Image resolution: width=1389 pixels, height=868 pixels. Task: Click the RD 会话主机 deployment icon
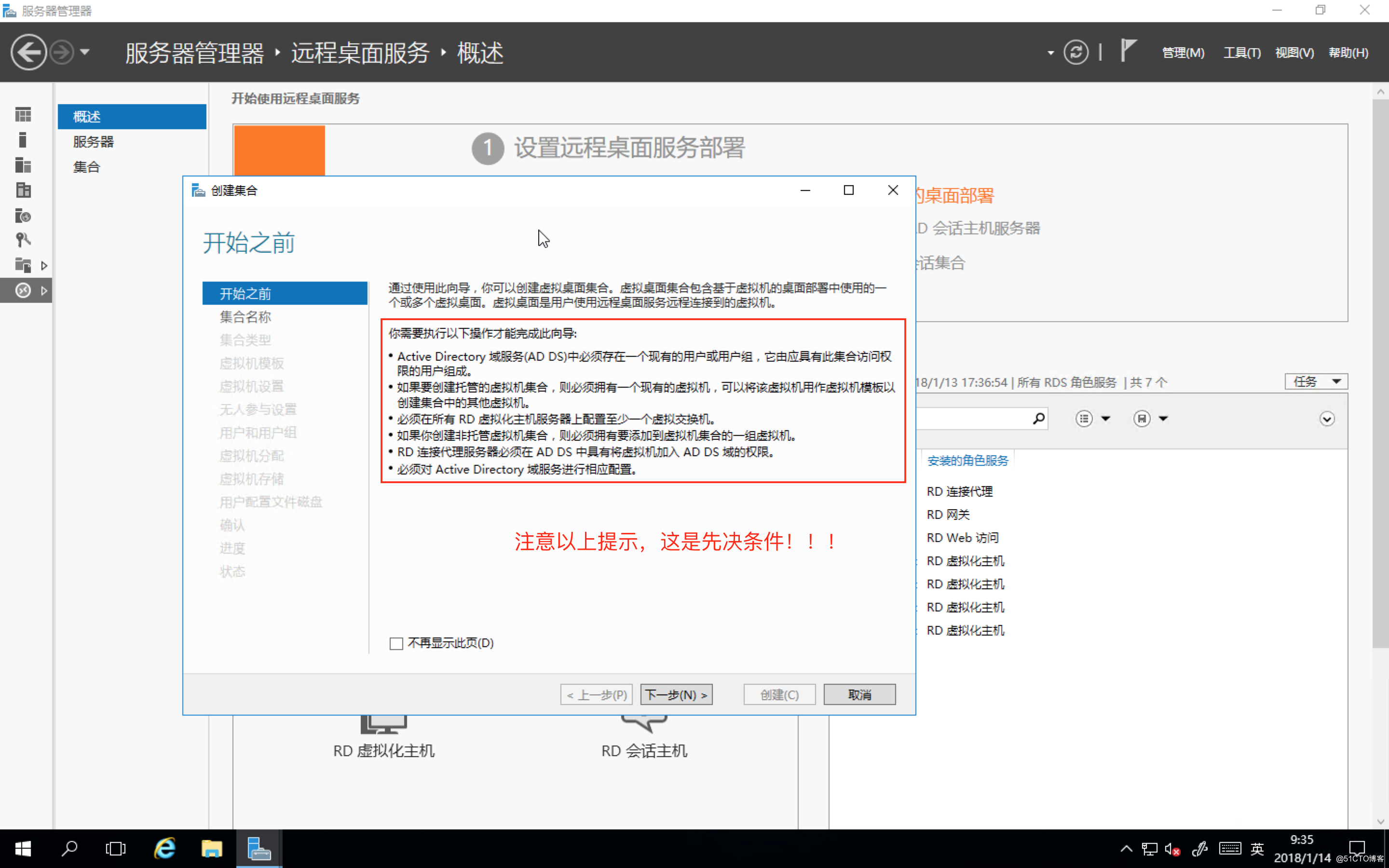click(x=644, y=724)
